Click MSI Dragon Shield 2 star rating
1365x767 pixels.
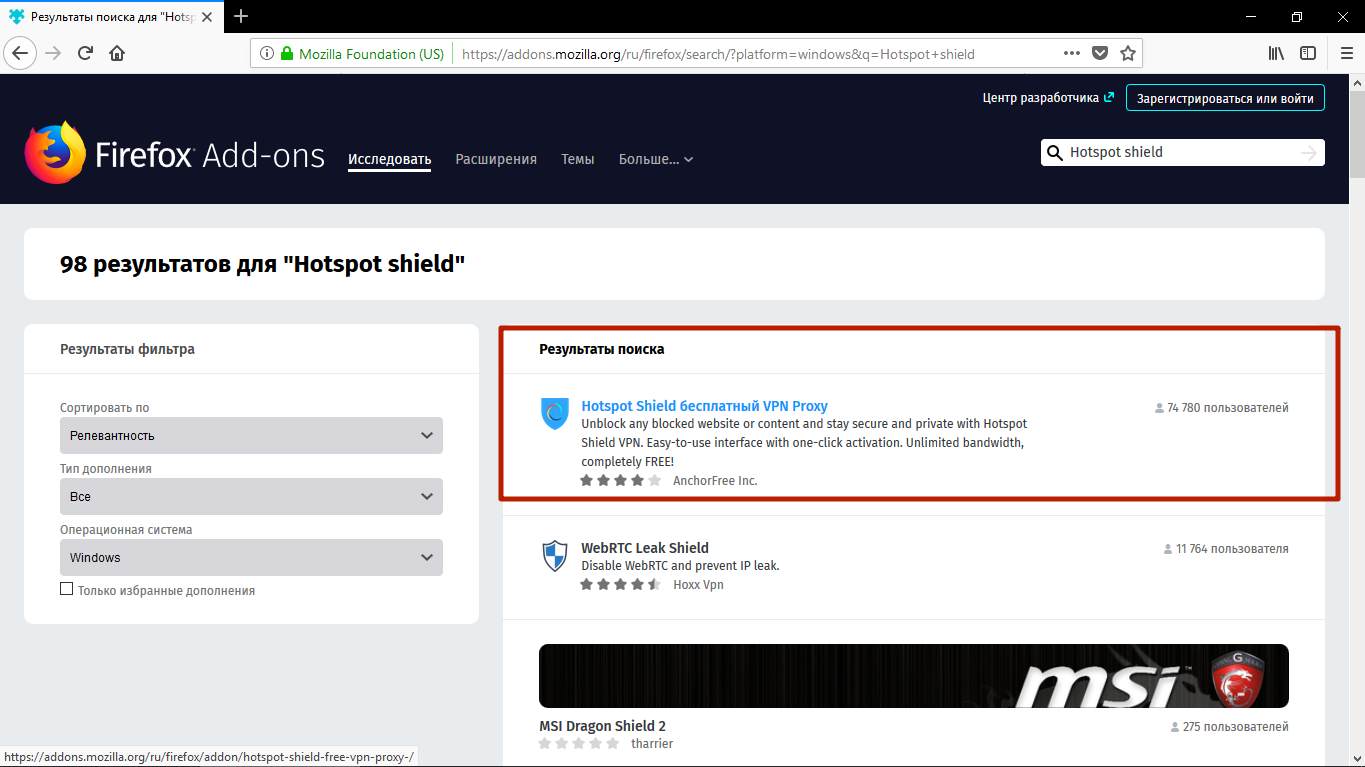click(579, 744)
